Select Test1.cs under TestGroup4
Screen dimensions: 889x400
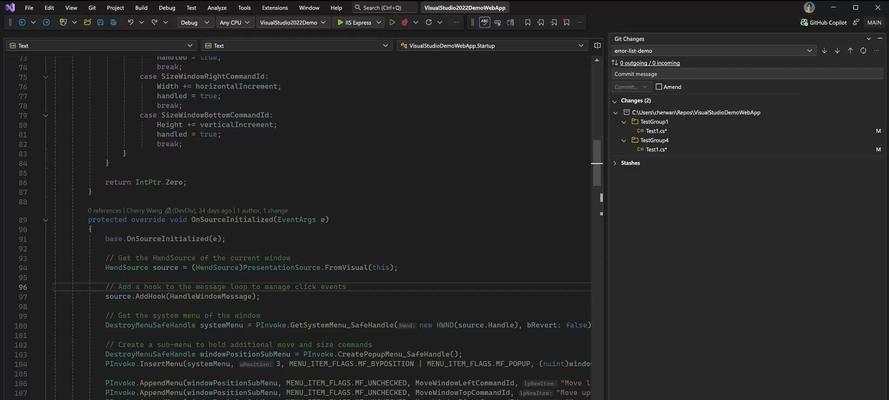coord(656,149)
